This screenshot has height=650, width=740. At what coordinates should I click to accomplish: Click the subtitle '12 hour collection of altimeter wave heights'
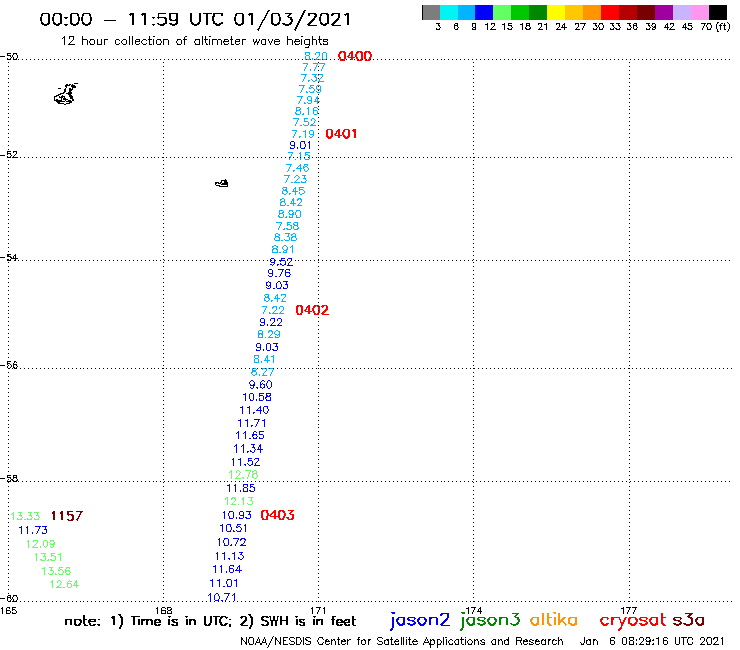pos(194,41)
